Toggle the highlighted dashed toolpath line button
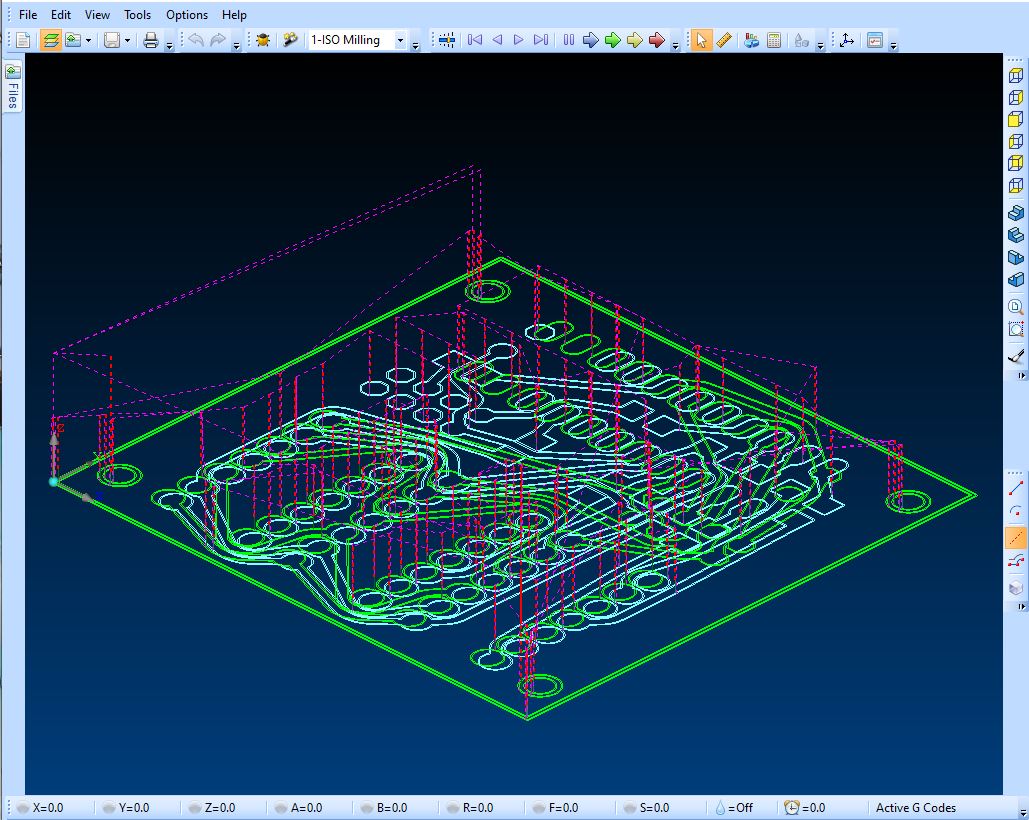Image resolution: width=1029 pixels, height=820 pixels. coord(1016,538)
